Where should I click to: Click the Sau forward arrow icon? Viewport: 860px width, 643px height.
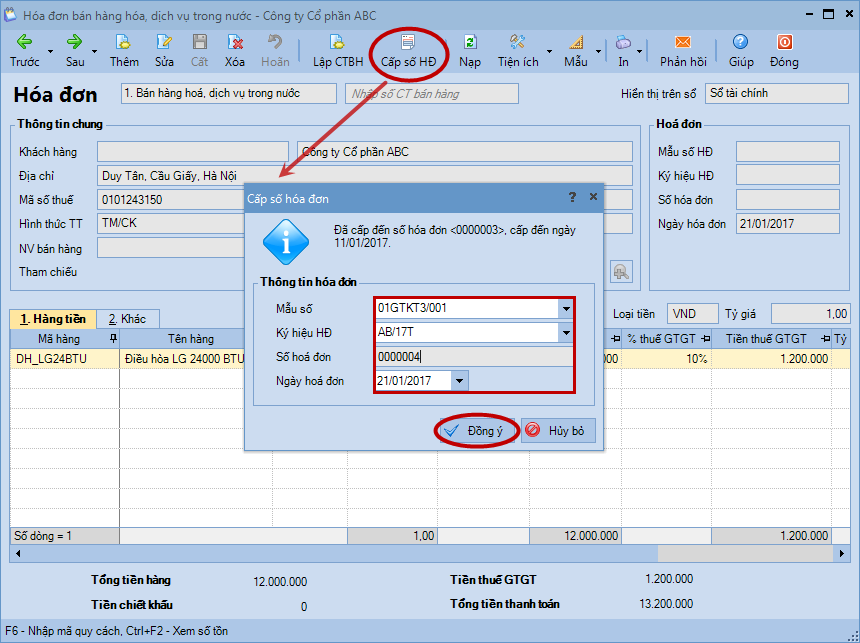tap(75, 43)
